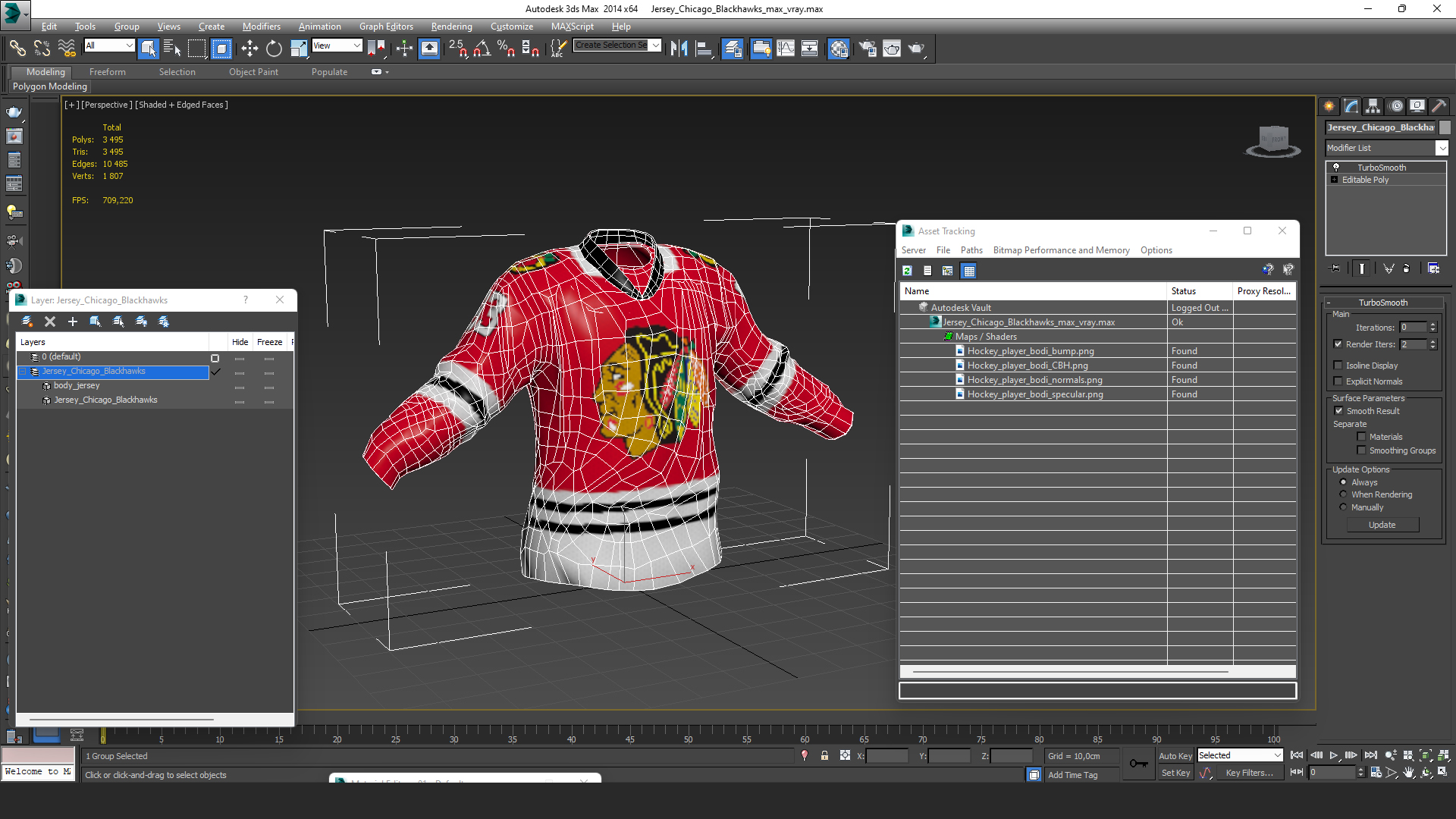Viewport: 1456px width, 819px height.
Task: Click the delete layer X icon
Action: pos(50,322)
